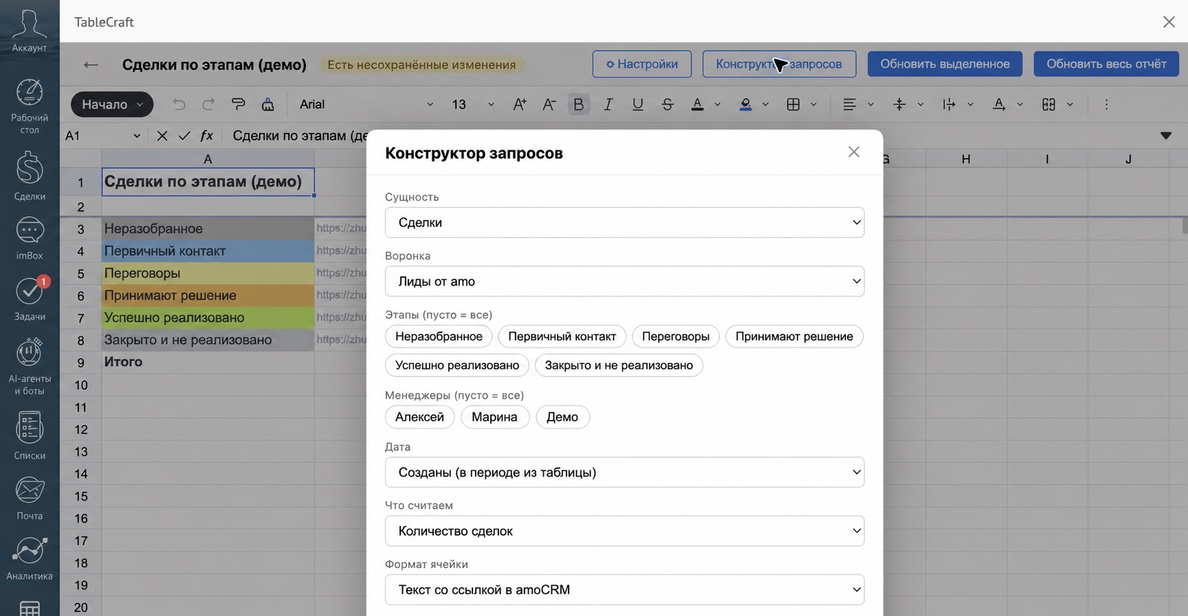Click the merge cells icon
This screenshot has height=616, width=1188.
point(1049,105)
